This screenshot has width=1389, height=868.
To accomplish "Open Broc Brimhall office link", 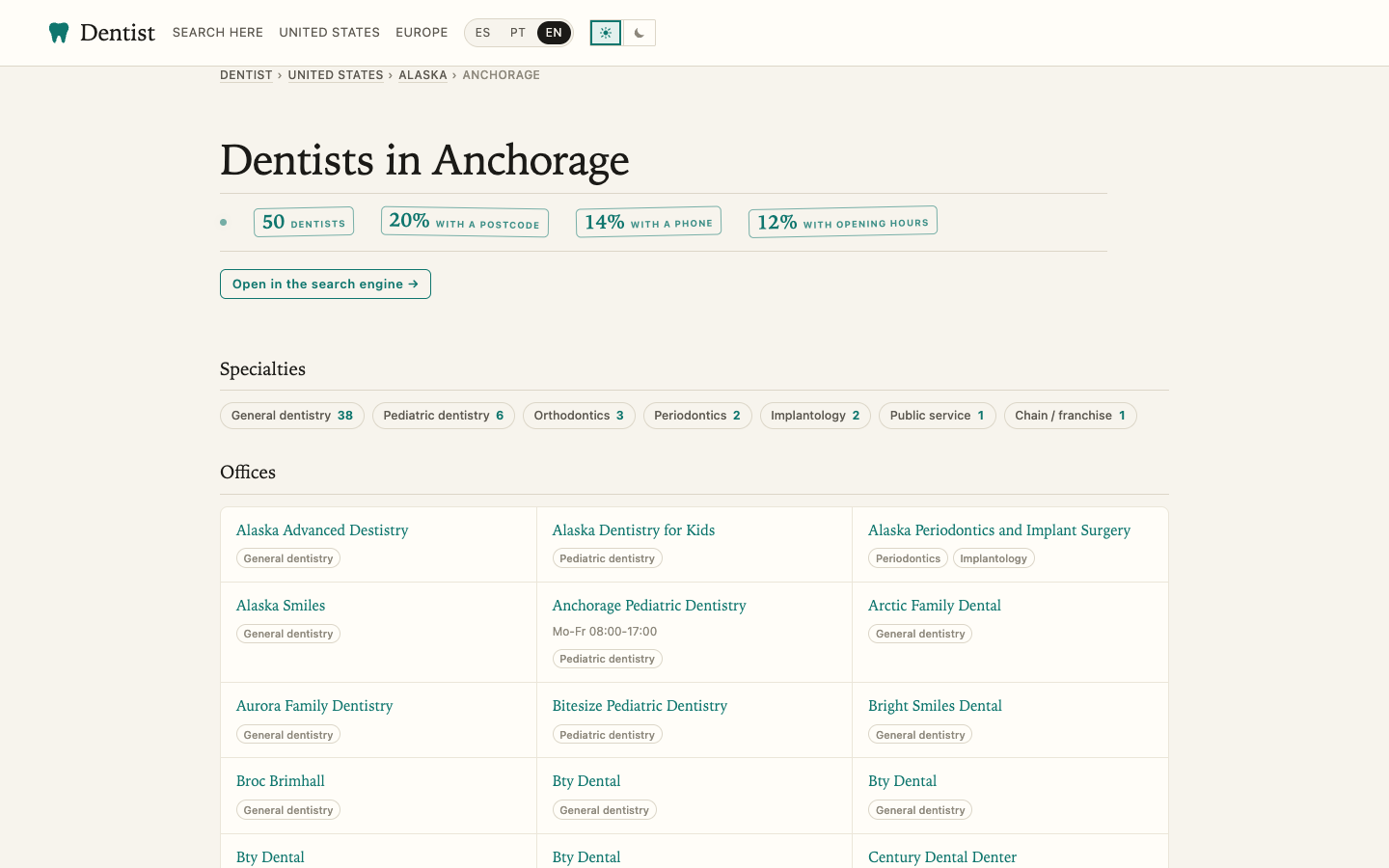I will click(281, 781).
